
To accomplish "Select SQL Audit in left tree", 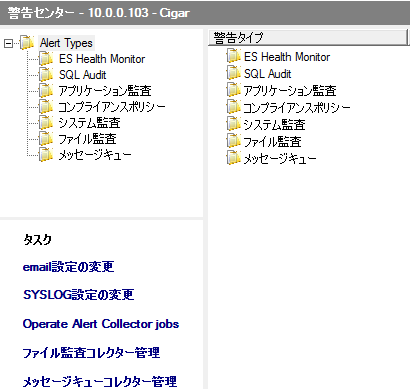I will pos(82,75).
